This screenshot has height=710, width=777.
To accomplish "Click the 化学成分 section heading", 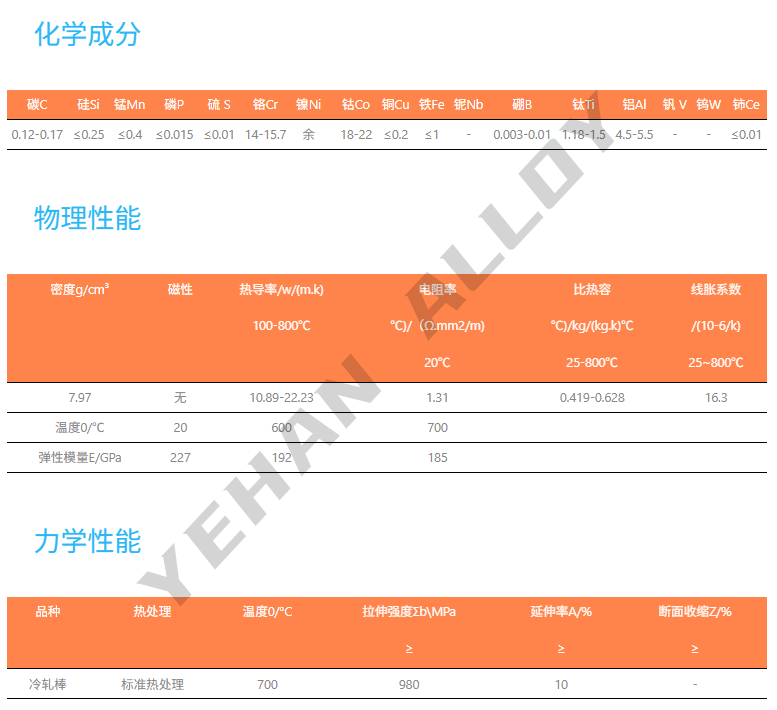I will click(x=87, y=34).
